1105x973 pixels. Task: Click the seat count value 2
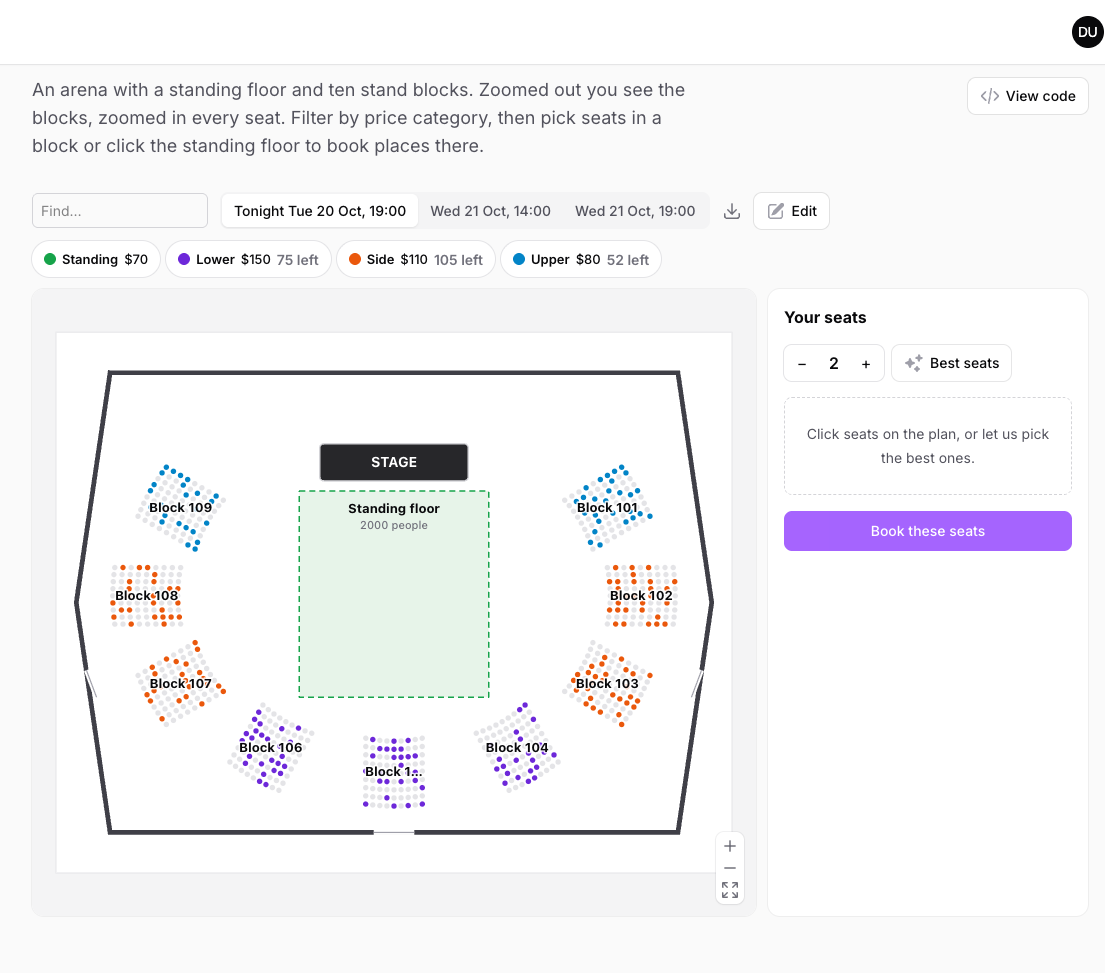click(x=834, y=364)
